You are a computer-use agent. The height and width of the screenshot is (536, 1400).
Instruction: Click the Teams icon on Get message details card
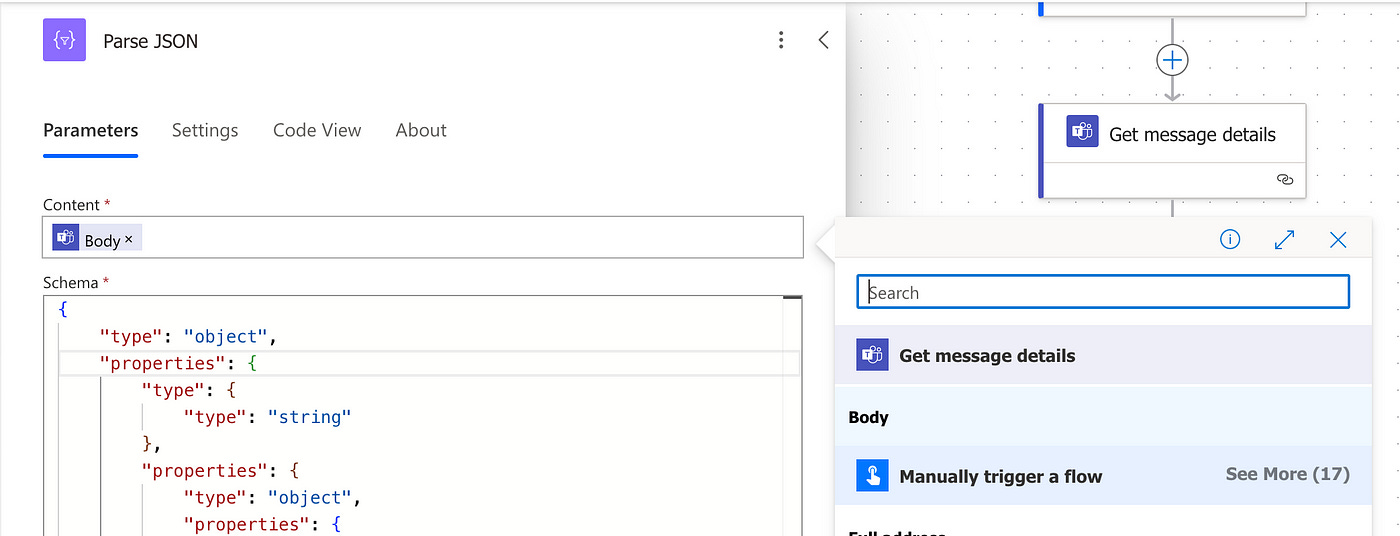point(1082,132)
